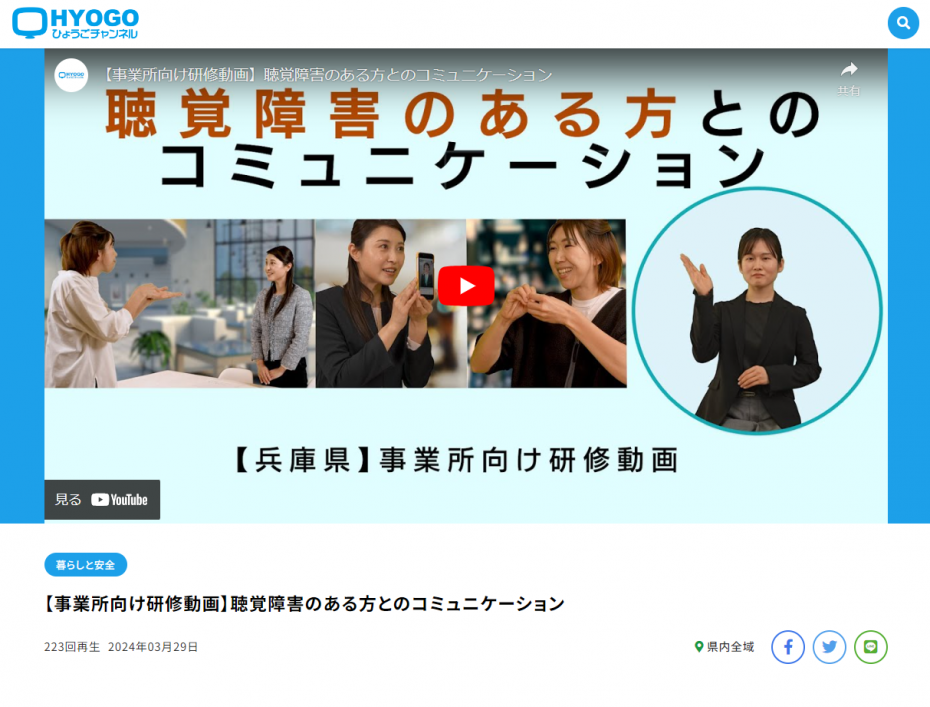Click the circular sign-language interpreter image
This screenshot has width=930, height=707.
757,311
